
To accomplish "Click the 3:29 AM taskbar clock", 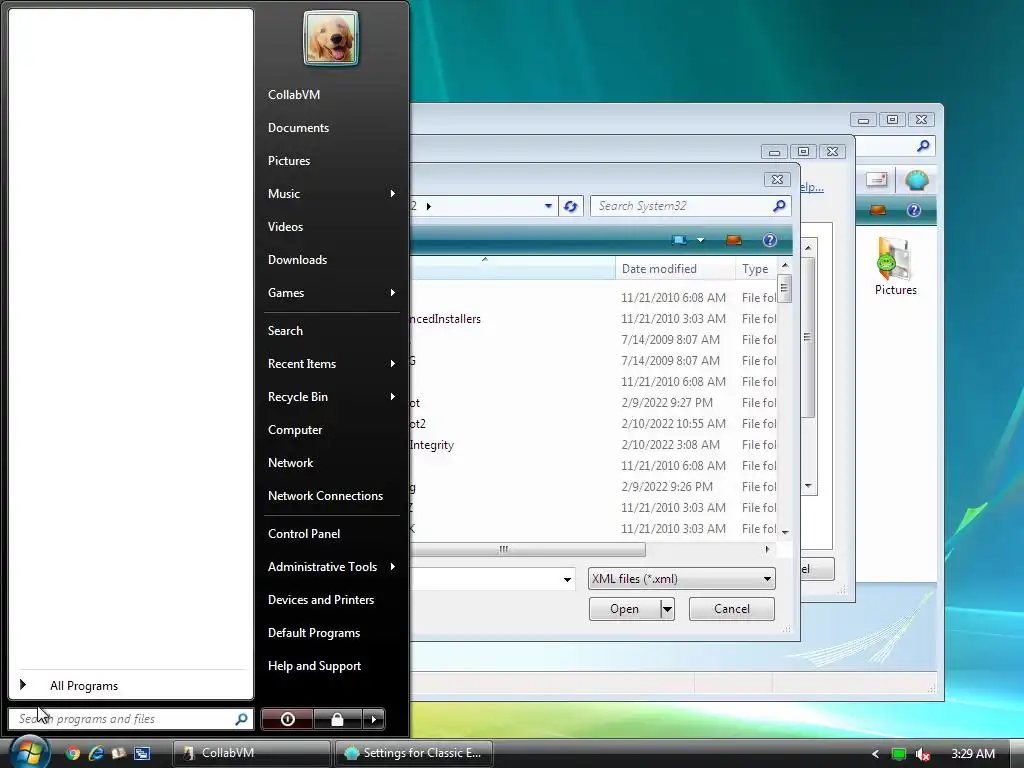I will [x=973, y=754].
